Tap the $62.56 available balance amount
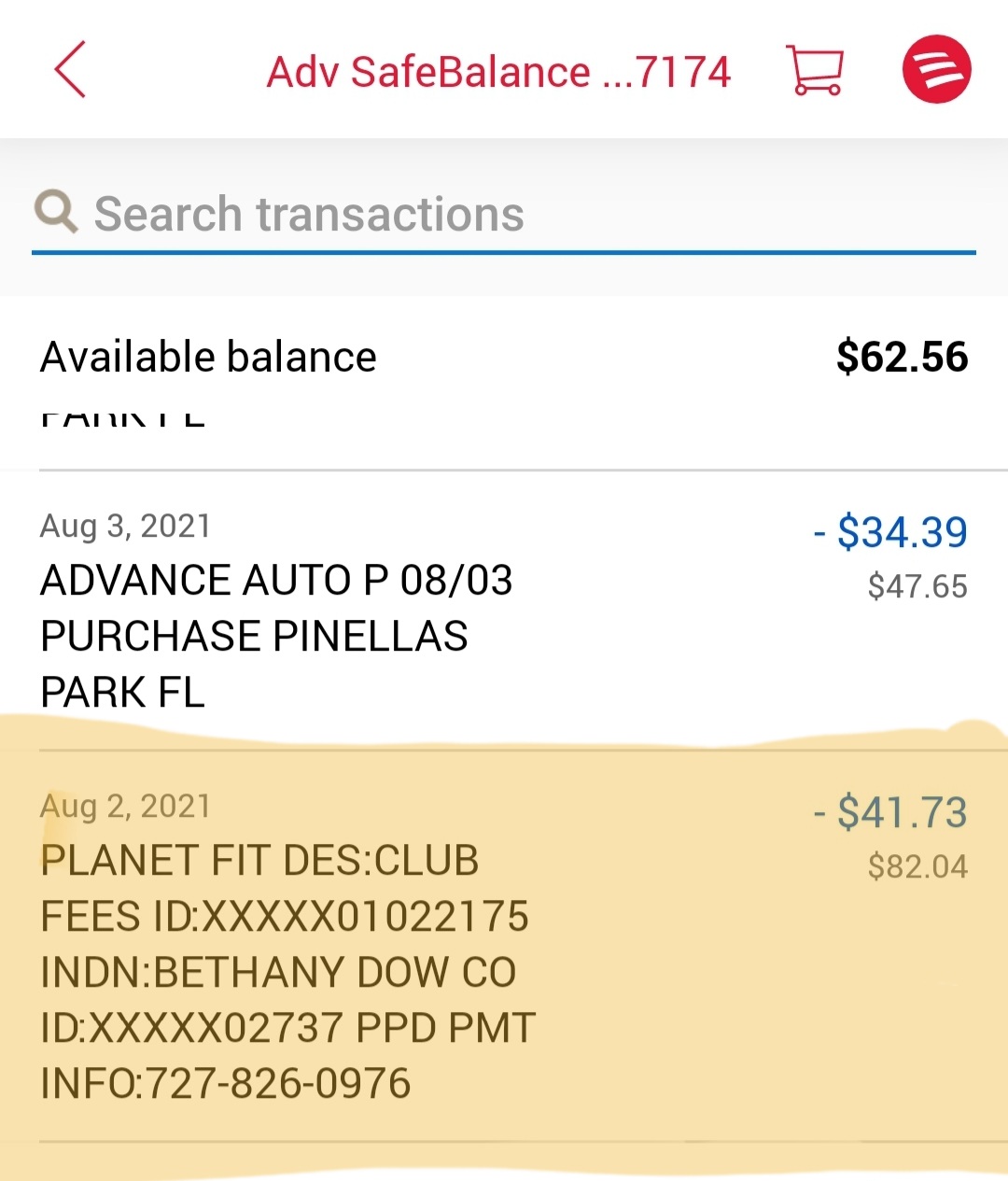Screen dimensions: 1008x1181 (902, 357)
